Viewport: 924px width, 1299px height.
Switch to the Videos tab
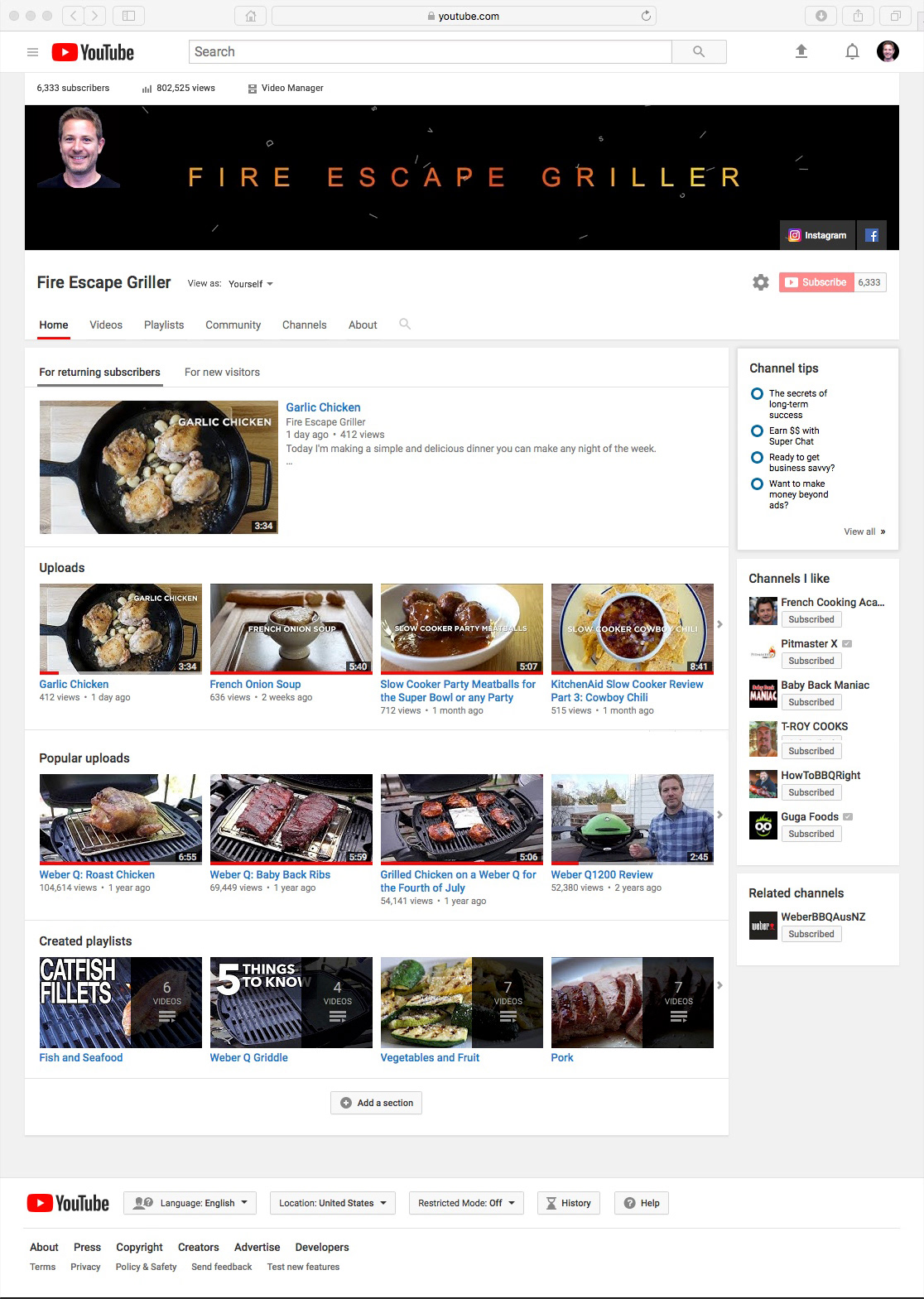point(106,325)
